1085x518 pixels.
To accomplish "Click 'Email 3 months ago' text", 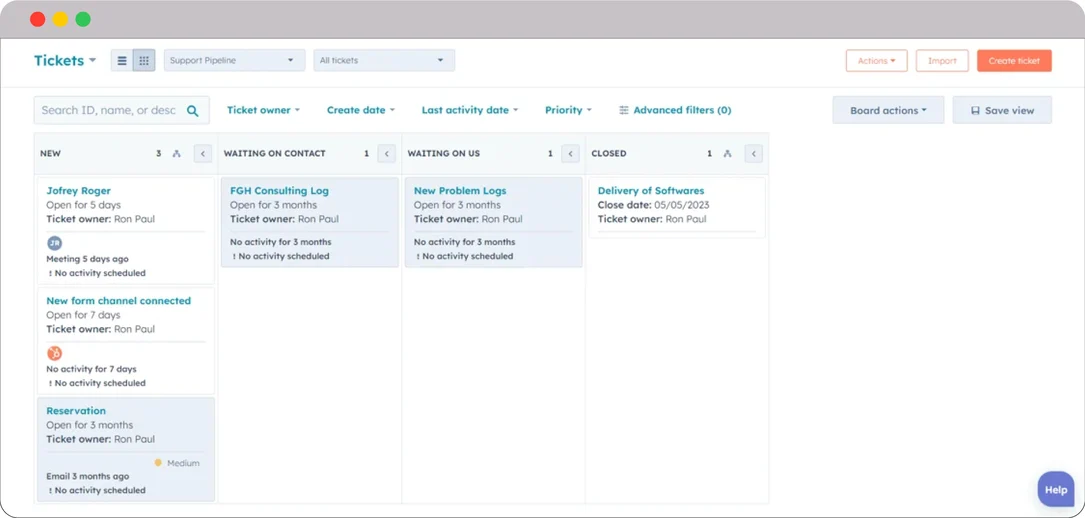I will click(x=87, y=477).
